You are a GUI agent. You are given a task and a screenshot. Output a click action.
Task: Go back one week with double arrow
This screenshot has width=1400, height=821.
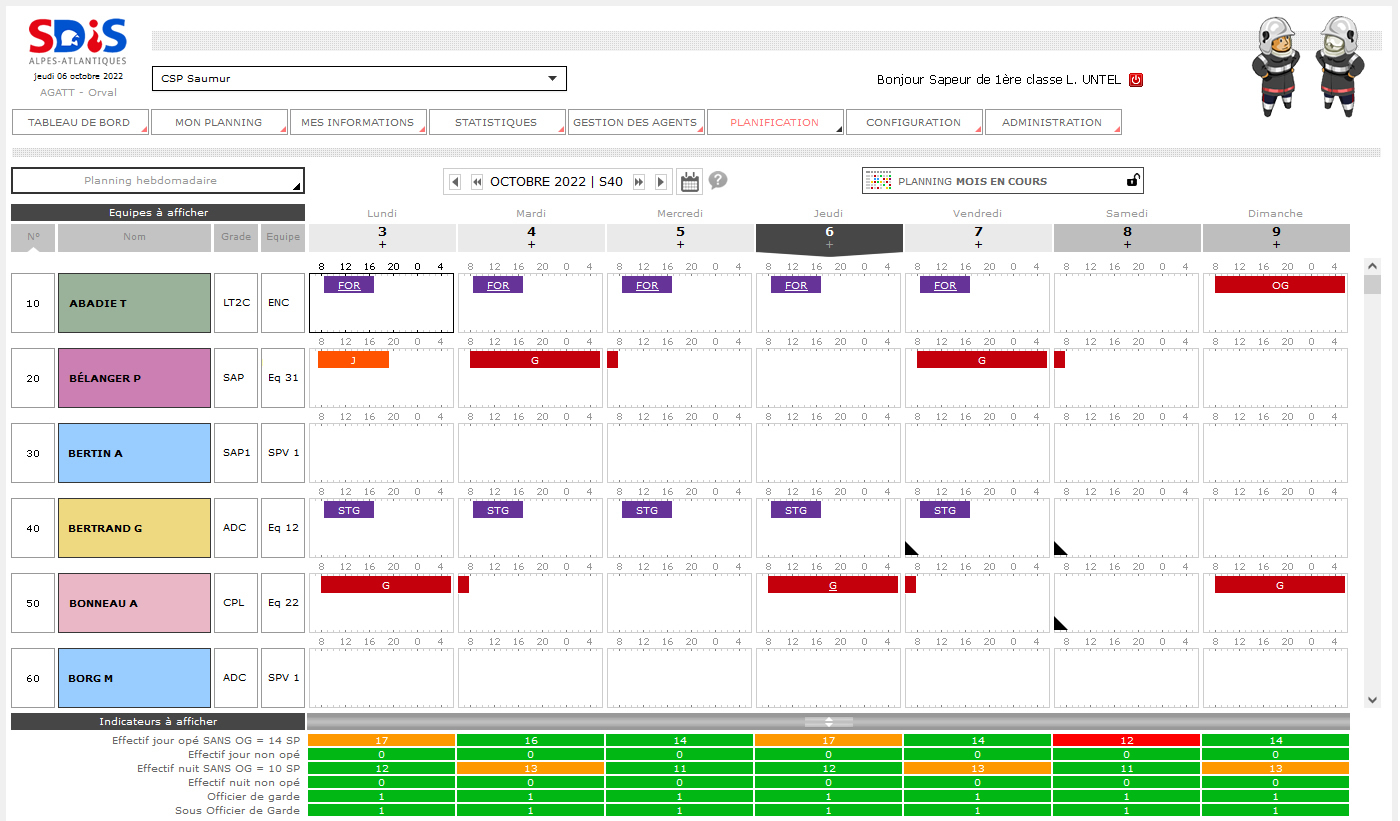477,182
